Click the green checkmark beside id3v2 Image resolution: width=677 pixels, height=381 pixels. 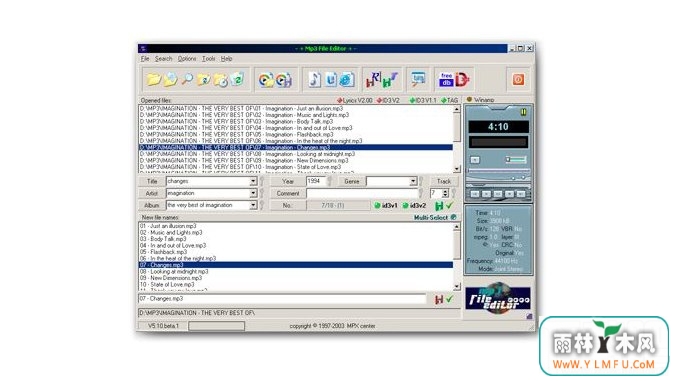click(x=449, y=206)
